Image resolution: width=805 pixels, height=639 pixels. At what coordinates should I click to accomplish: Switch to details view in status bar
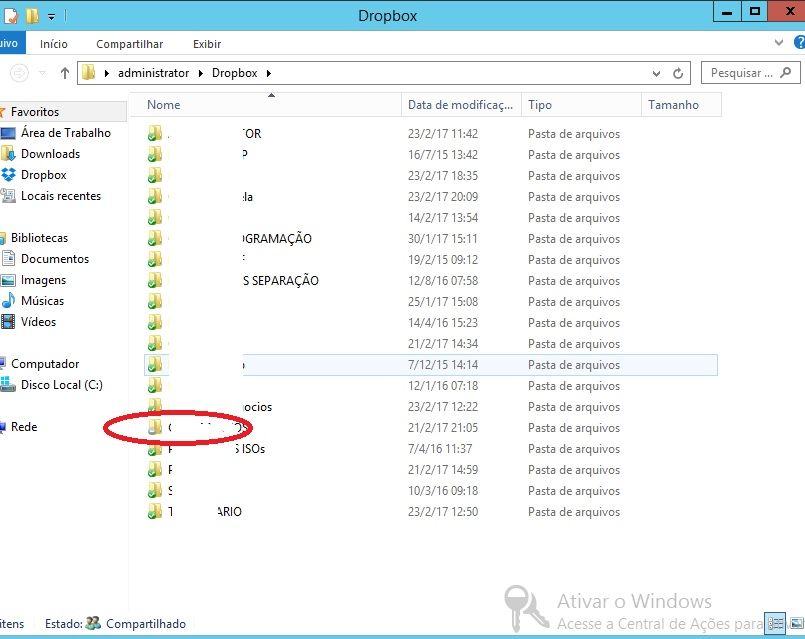point(775,623)
